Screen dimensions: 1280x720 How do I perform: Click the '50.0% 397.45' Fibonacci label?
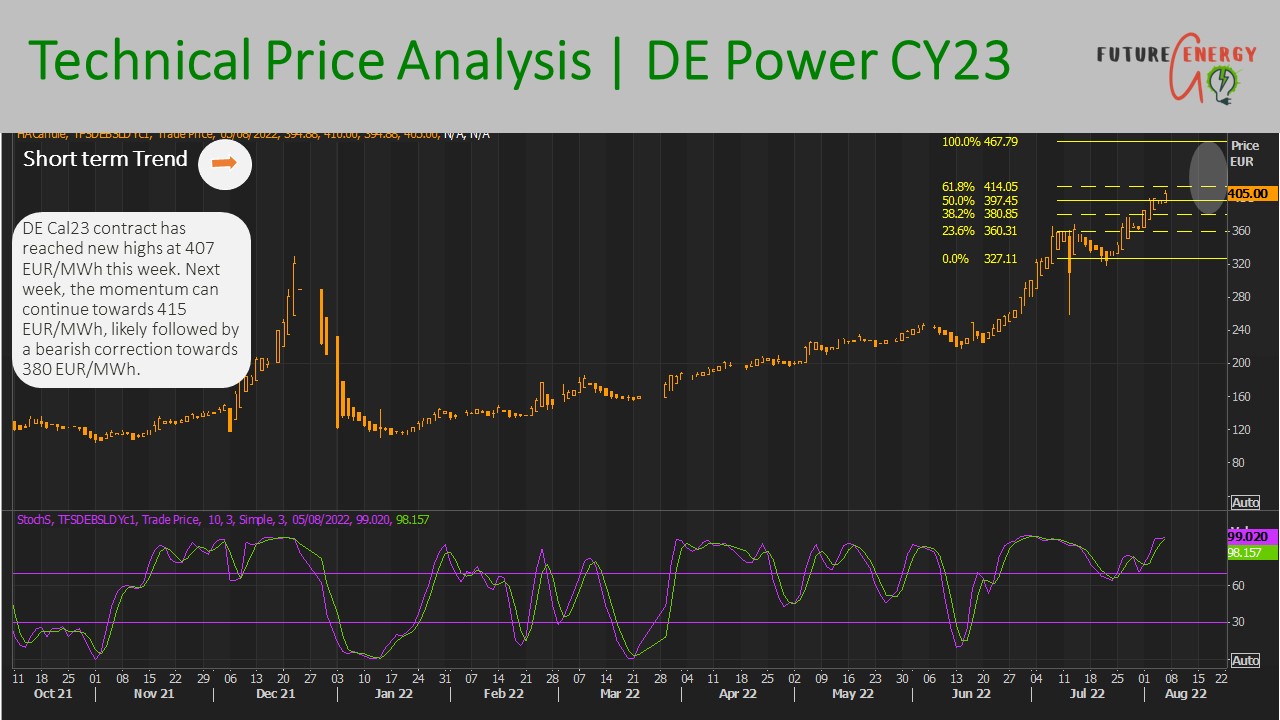(980, 201)
